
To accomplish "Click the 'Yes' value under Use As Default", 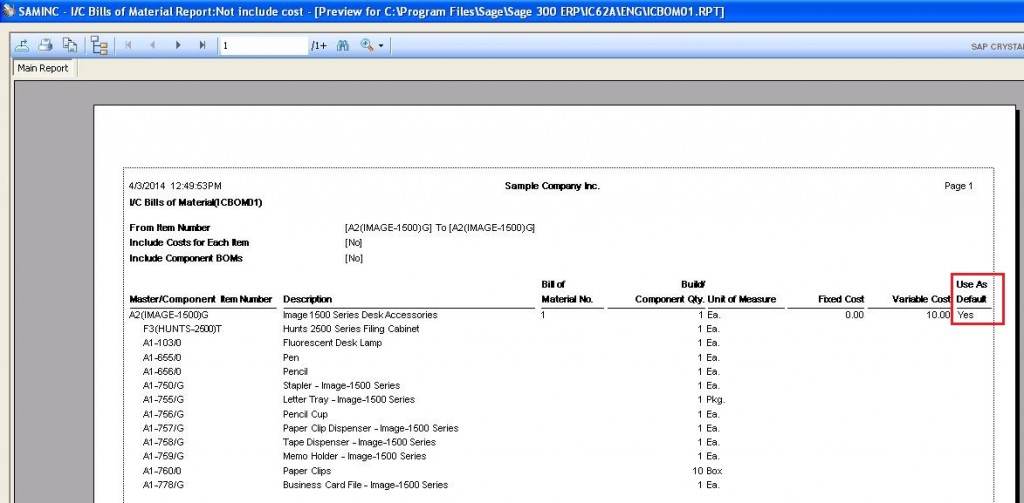I will (x=965, y=315).
